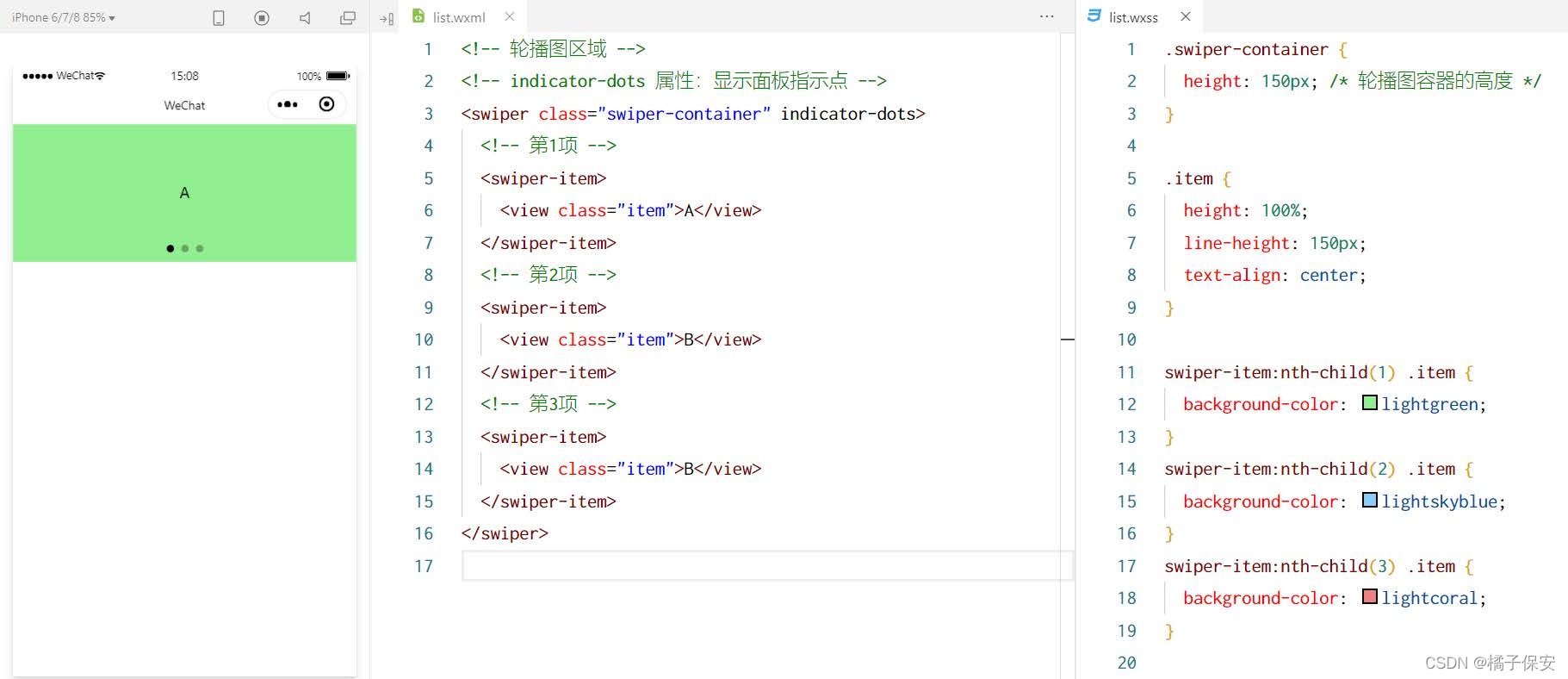Click the '第3项' comment line

[x=548, y=404]
